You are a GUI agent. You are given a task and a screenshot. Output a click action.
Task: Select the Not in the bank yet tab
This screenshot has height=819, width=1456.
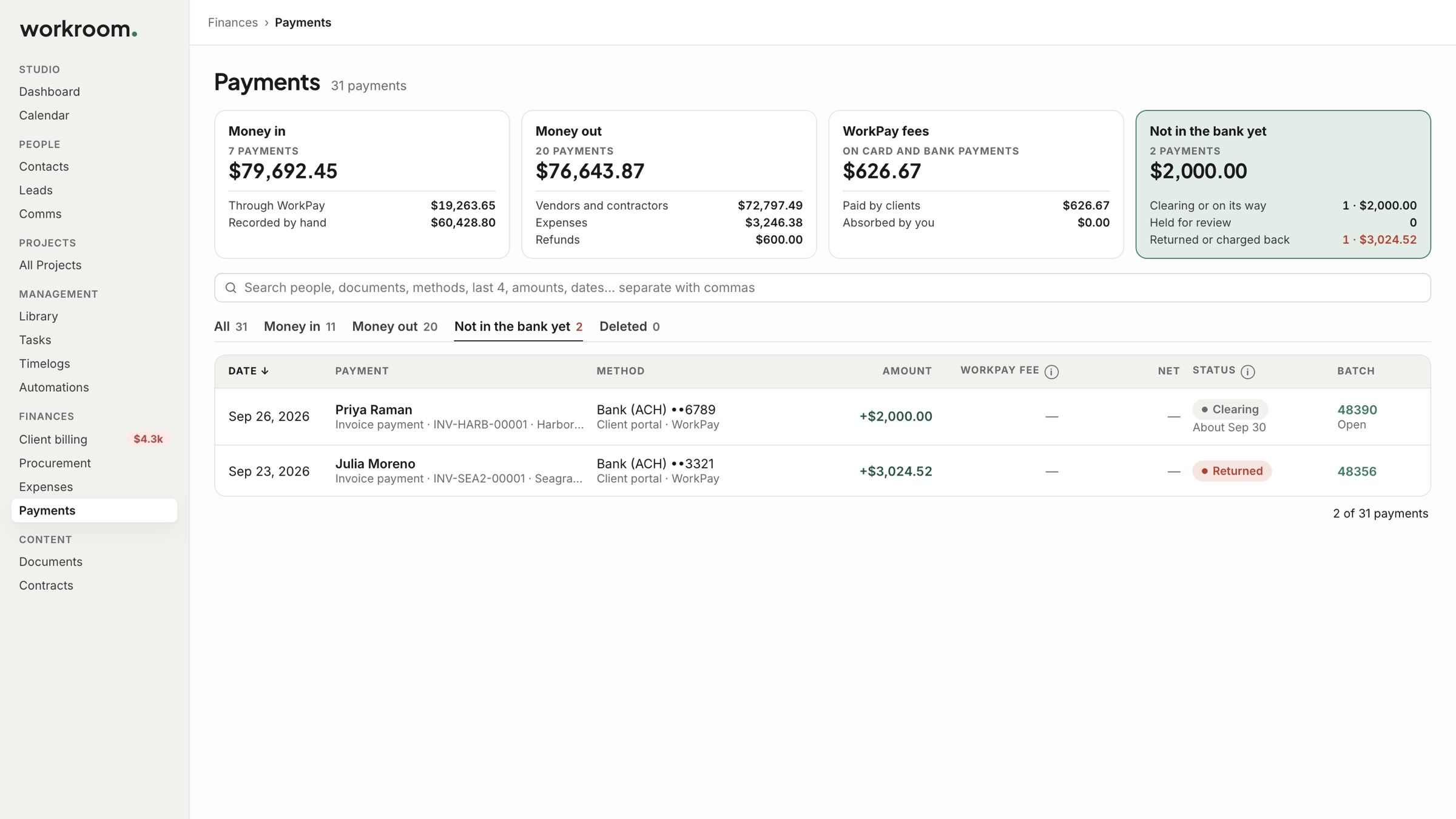click(x=518, y=326)
